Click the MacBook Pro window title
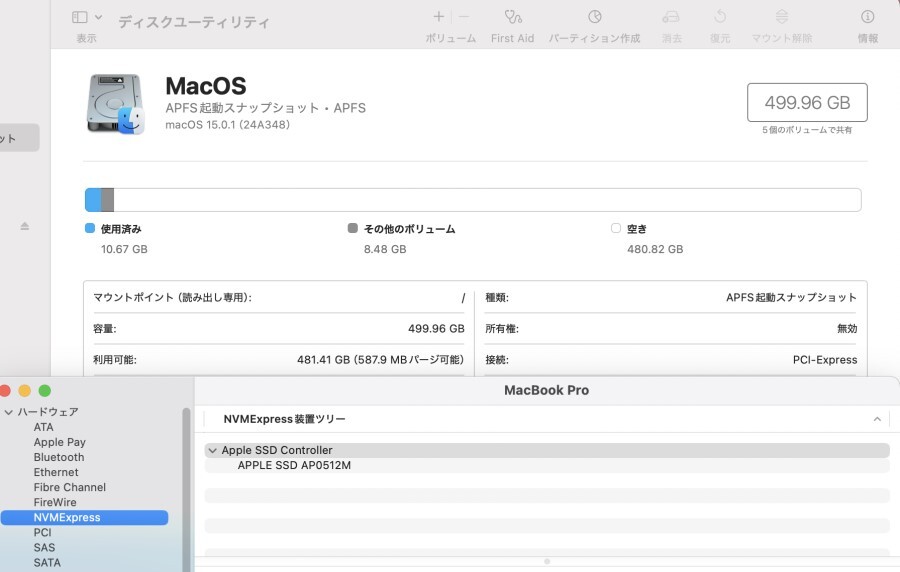The width and height of the screenshot is (900, 572). [546, 390]
